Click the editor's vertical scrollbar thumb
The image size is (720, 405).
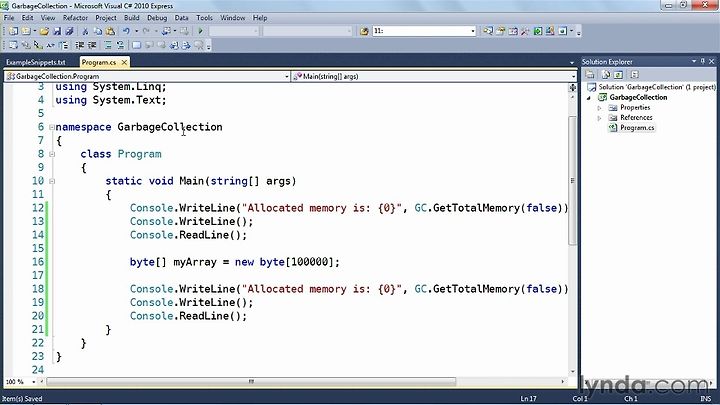[x=572, y=180]
